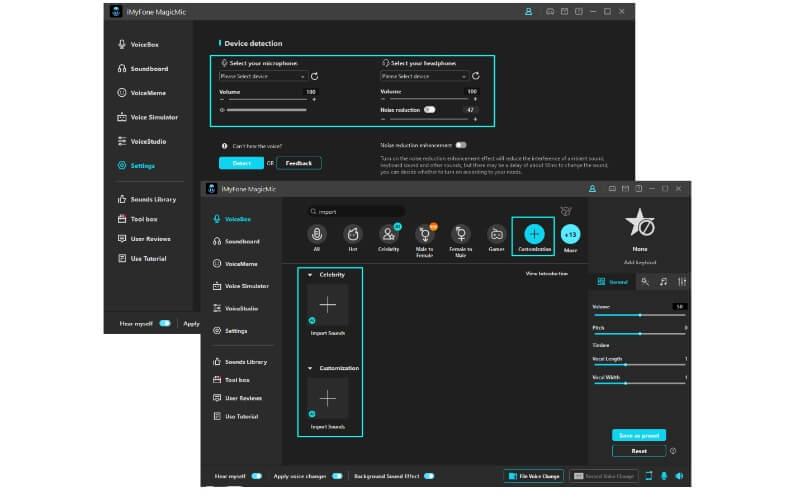Open VoiceBox in the back window sidebar
The height and width of the screenshot is (494, 800).
(x=138, y=44)
